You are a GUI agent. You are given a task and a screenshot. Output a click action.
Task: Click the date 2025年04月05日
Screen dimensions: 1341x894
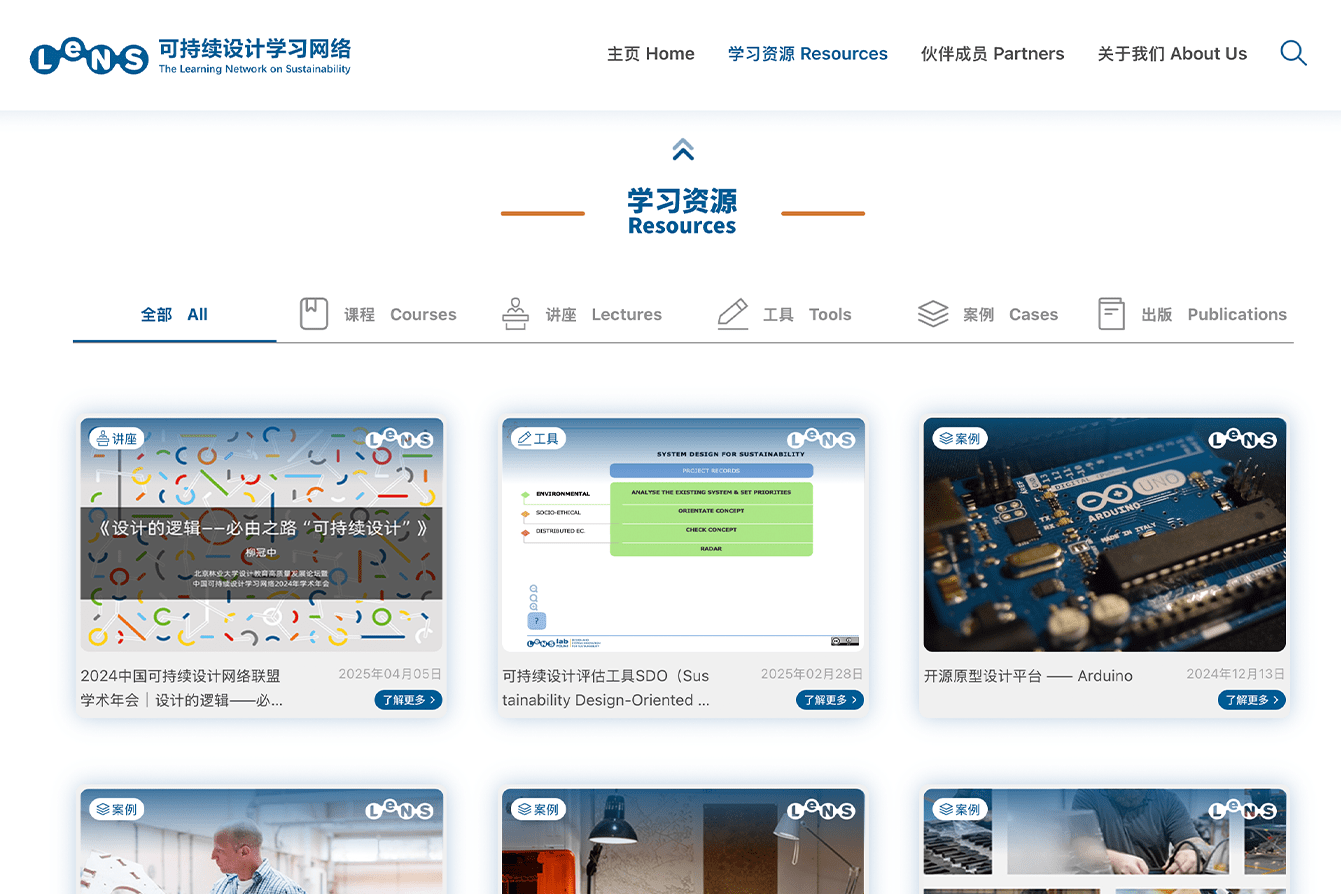[390, 674]
